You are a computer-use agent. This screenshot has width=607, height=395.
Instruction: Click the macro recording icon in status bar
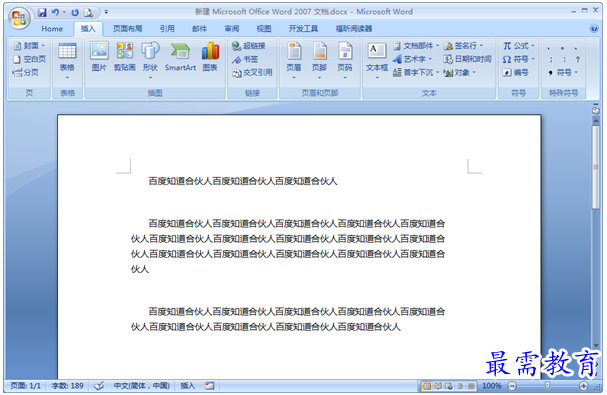(209, 386)
